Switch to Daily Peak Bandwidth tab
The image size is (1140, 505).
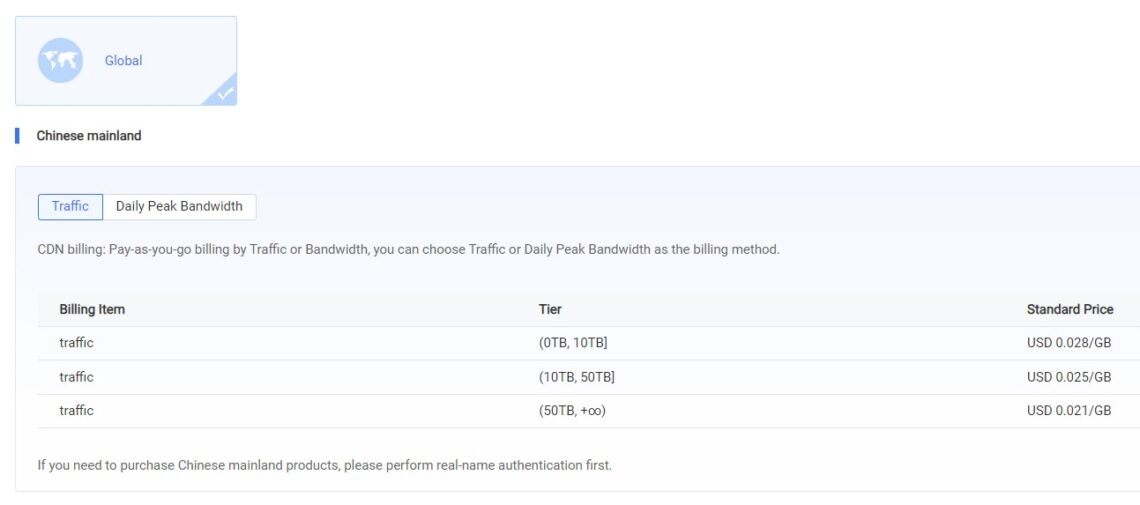pyautogui.click(x=179, y=206)
